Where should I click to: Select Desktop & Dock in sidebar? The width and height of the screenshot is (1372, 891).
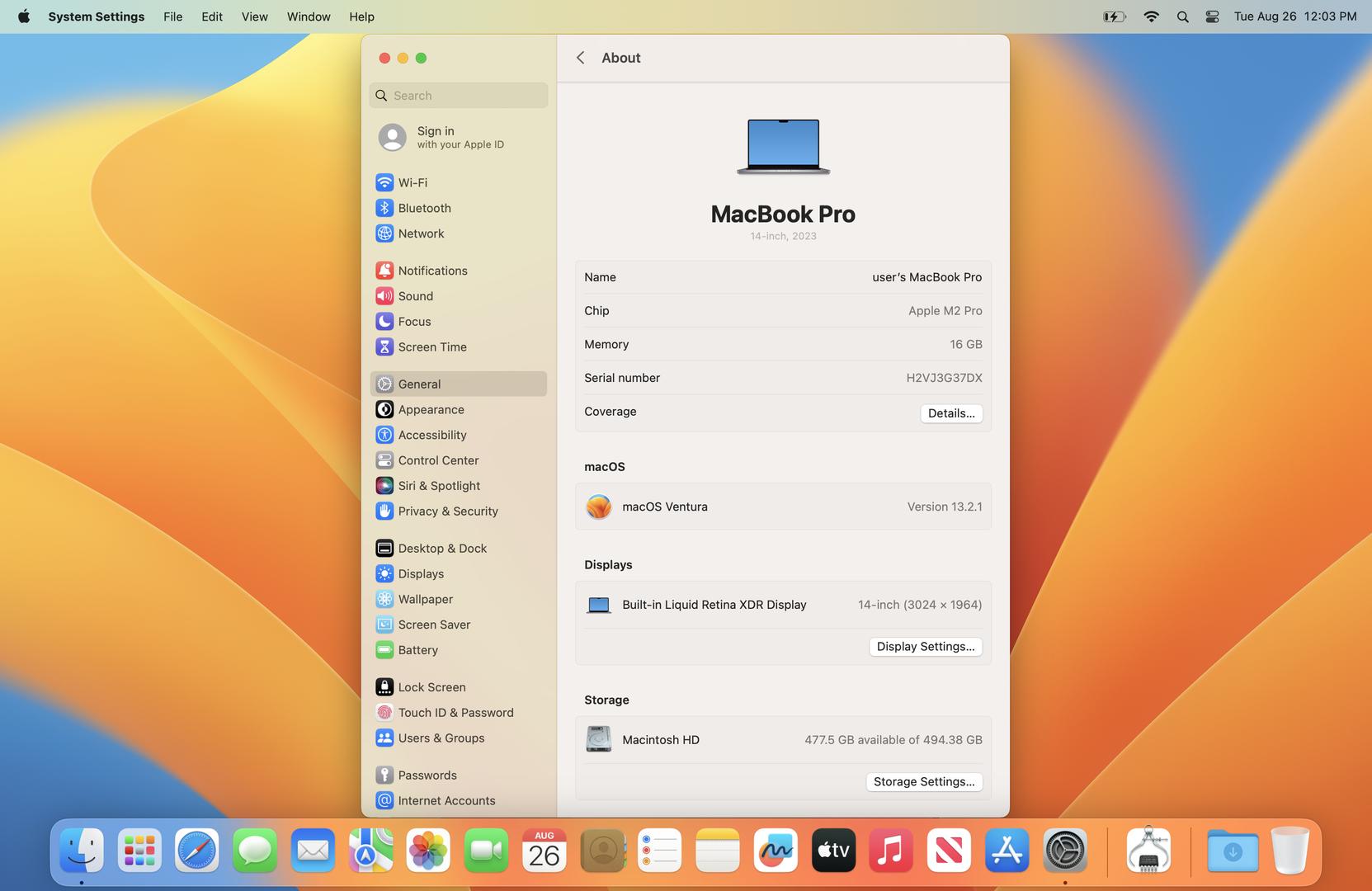458,549
